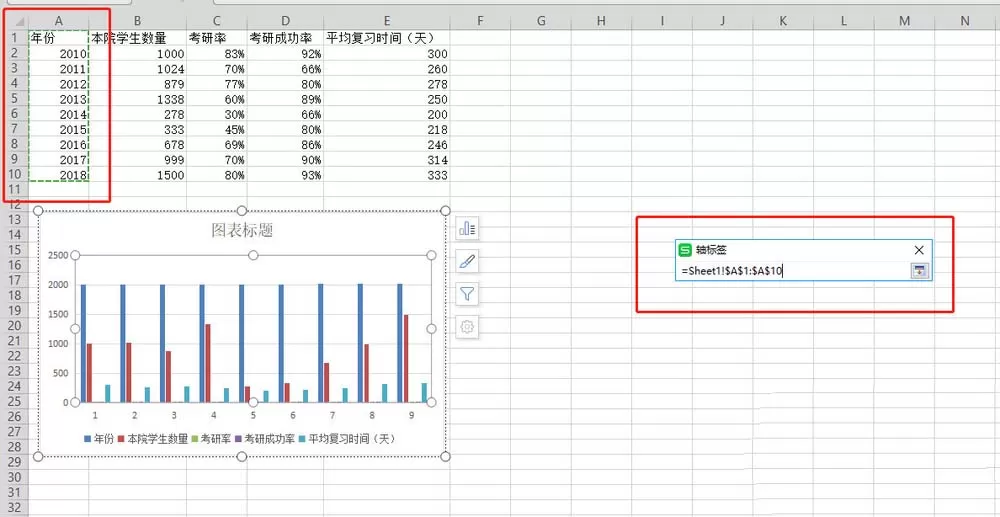Close the 轴标签 dialog
Image resolution: width=1000 pixels, height=517 pixels.
pyautogui.click(x=918, y=250)
